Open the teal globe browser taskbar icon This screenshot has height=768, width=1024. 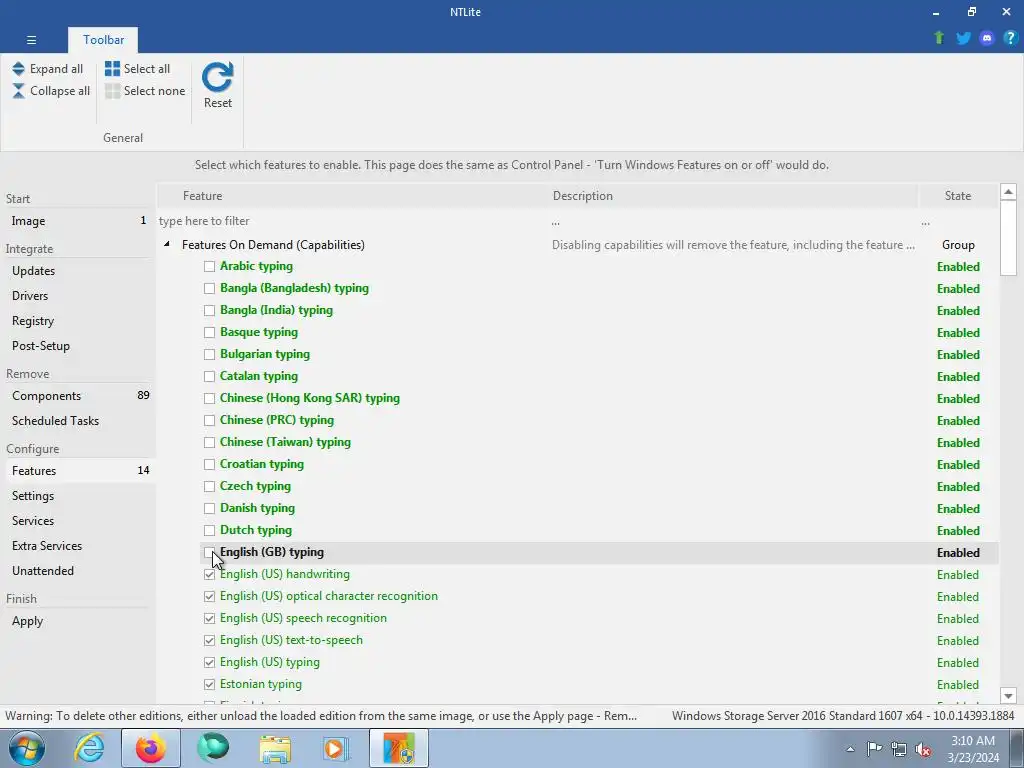(x=213, y=748)
